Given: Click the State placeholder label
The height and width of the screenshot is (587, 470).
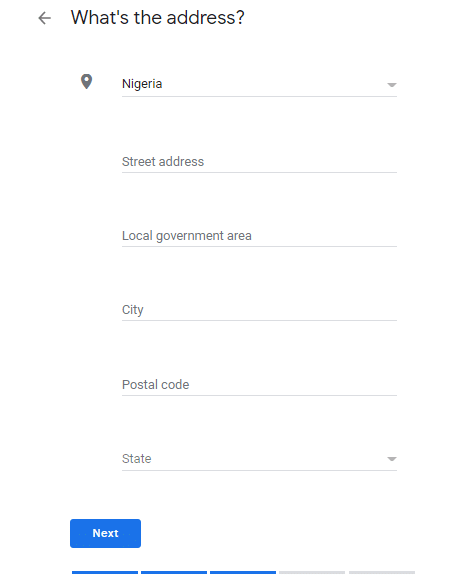Looking at the screenshot, I should pyautogui.click(x=137, y=459).
